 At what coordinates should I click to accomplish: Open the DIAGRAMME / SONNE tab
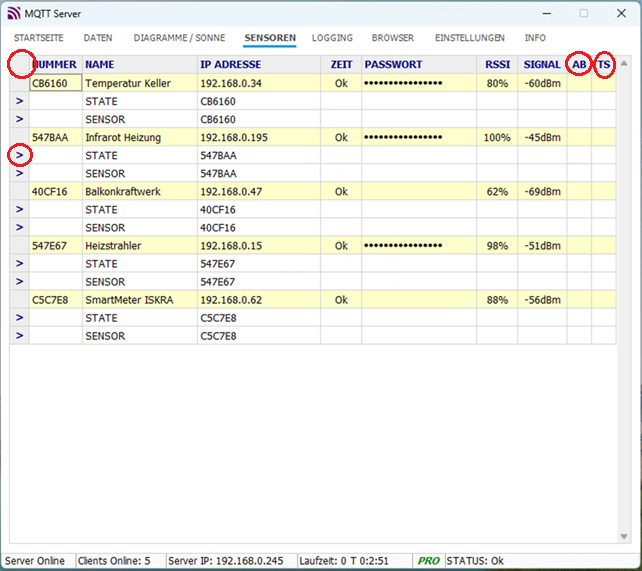tap(180, 38)
